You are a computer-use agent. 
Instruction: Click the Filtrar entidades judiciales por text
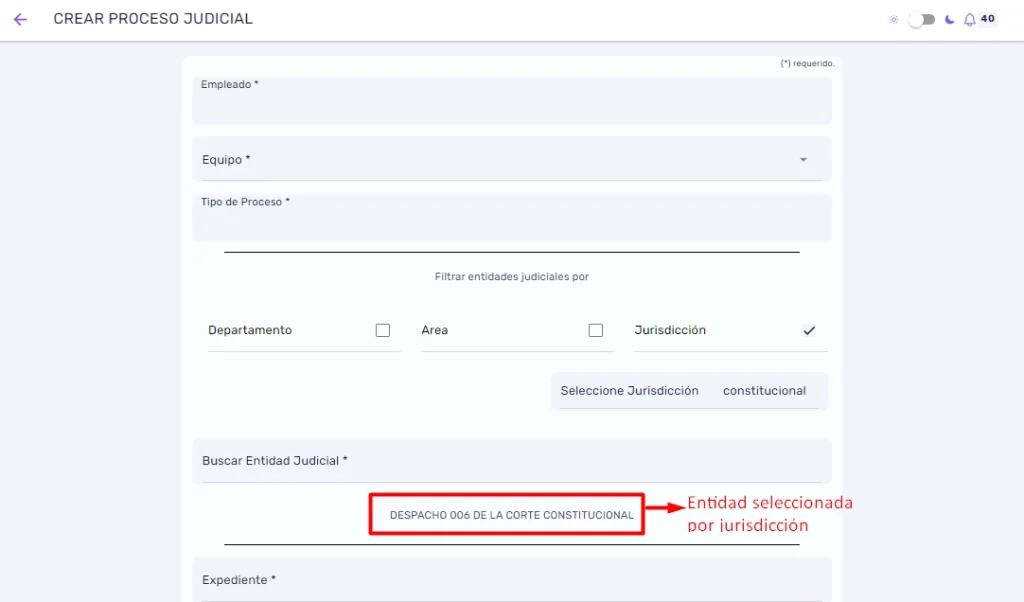tap(512, 277)
